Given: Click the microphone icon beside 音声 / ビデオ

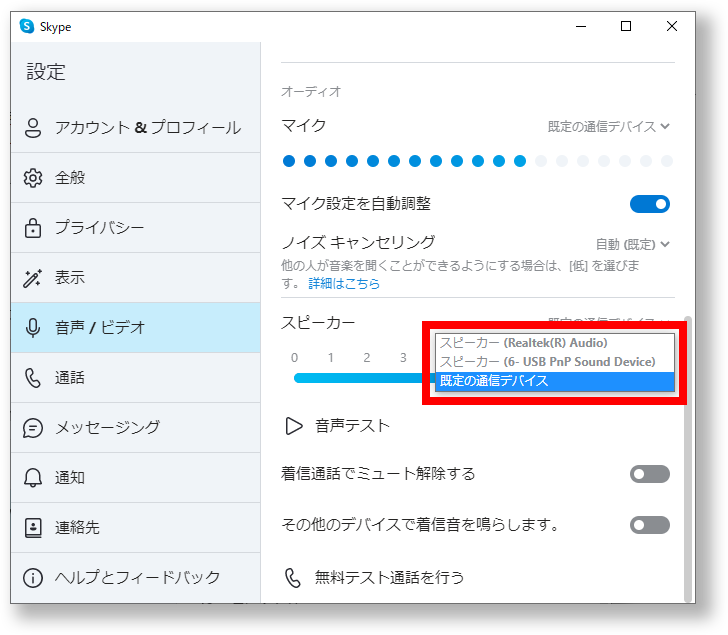Looking at the screenshot, I should tap(33, 328).
